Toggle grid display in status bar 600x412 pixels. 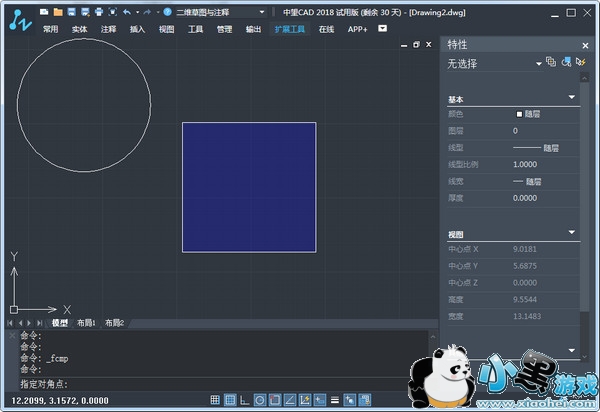coord(228,400)
